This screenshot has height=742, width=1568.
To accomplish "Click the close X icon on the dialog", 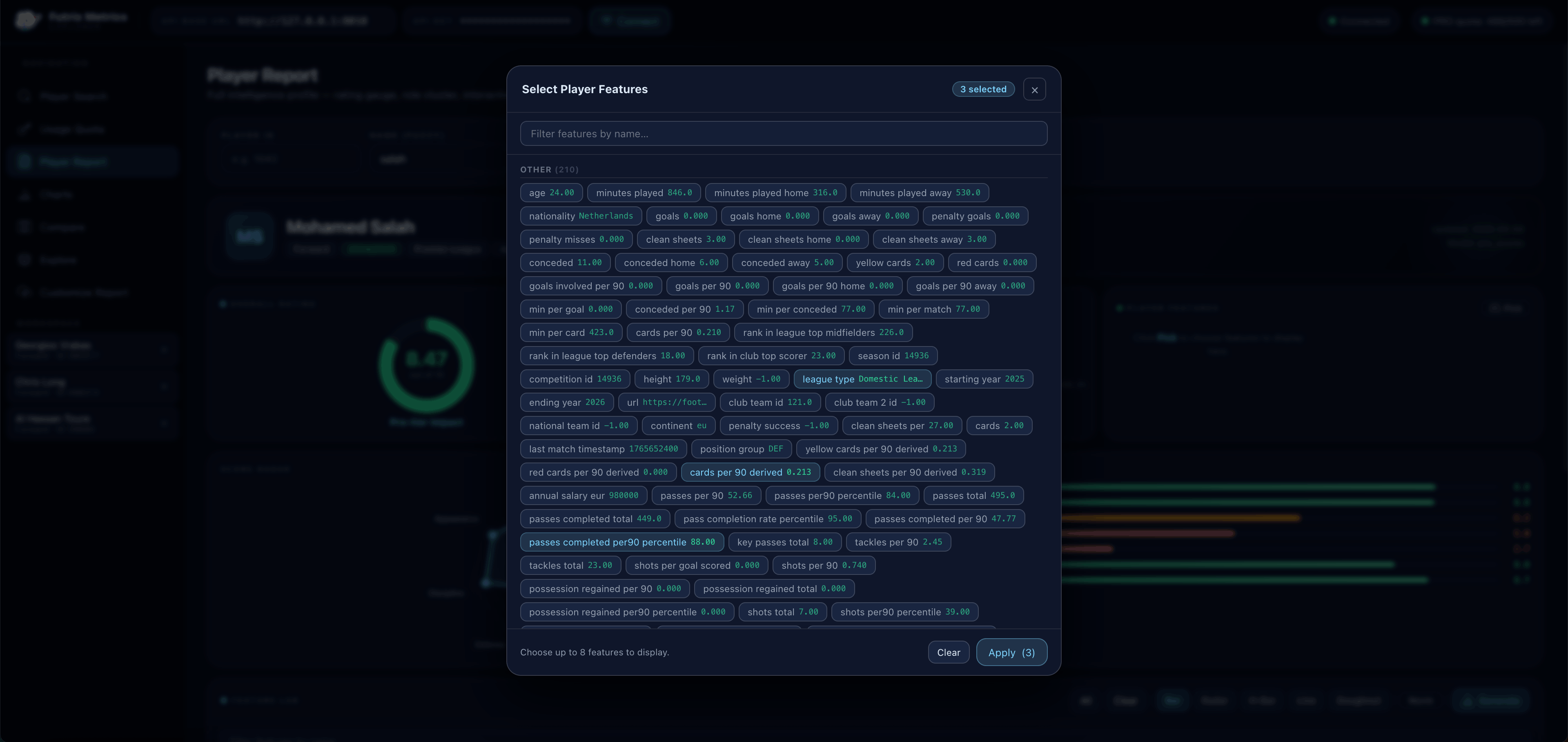I will (x=1034, y=89).
